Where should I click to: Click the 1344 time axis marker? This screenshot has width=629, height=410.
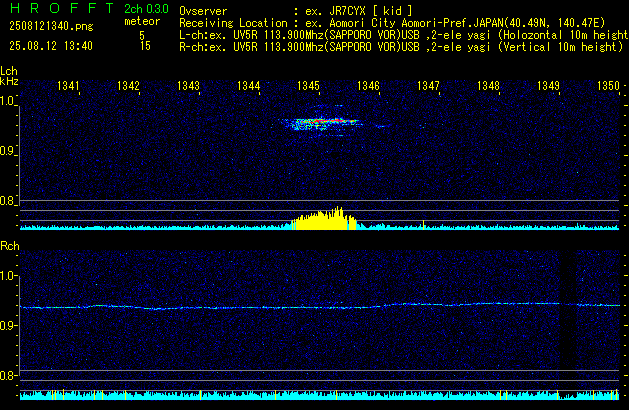pyautogui.click(x=248, y=86)
